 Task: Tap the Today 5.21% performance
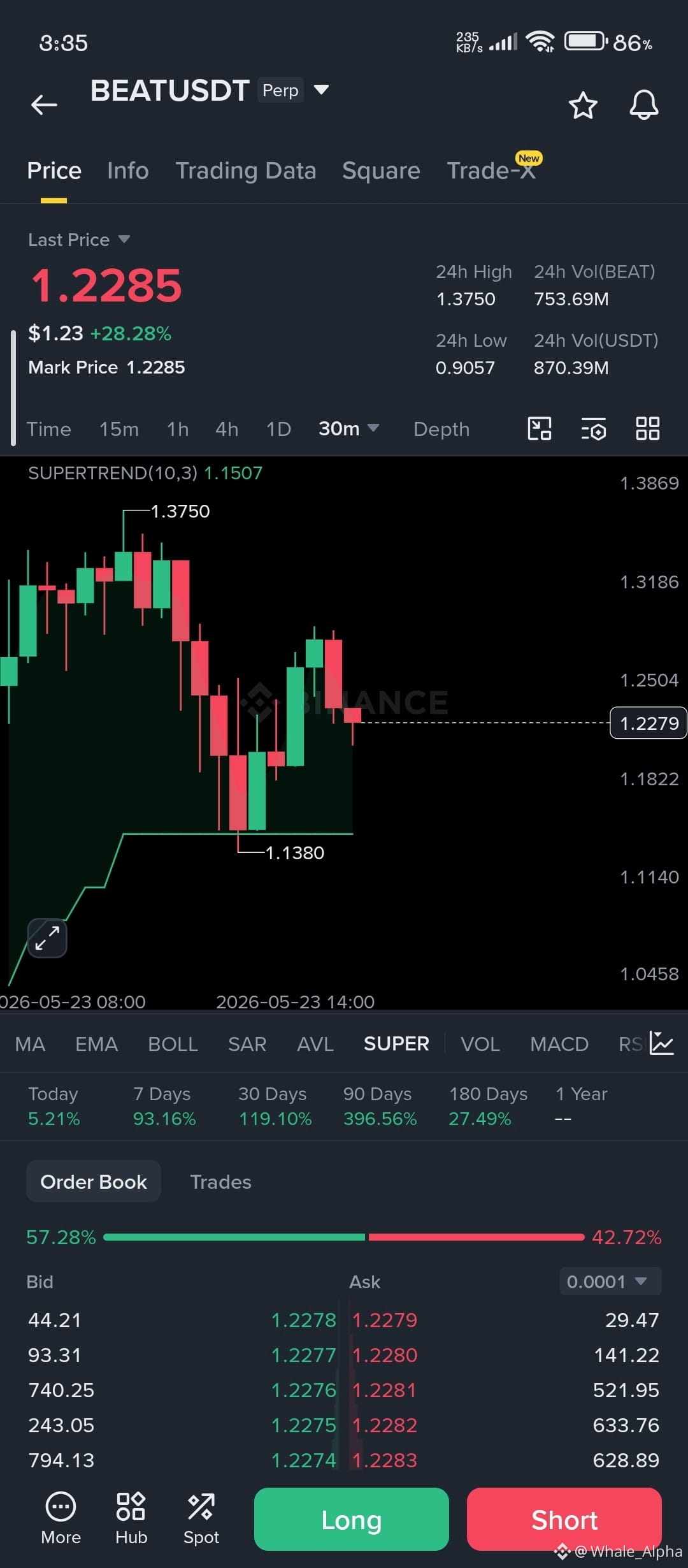click(x=54, y=1106)
